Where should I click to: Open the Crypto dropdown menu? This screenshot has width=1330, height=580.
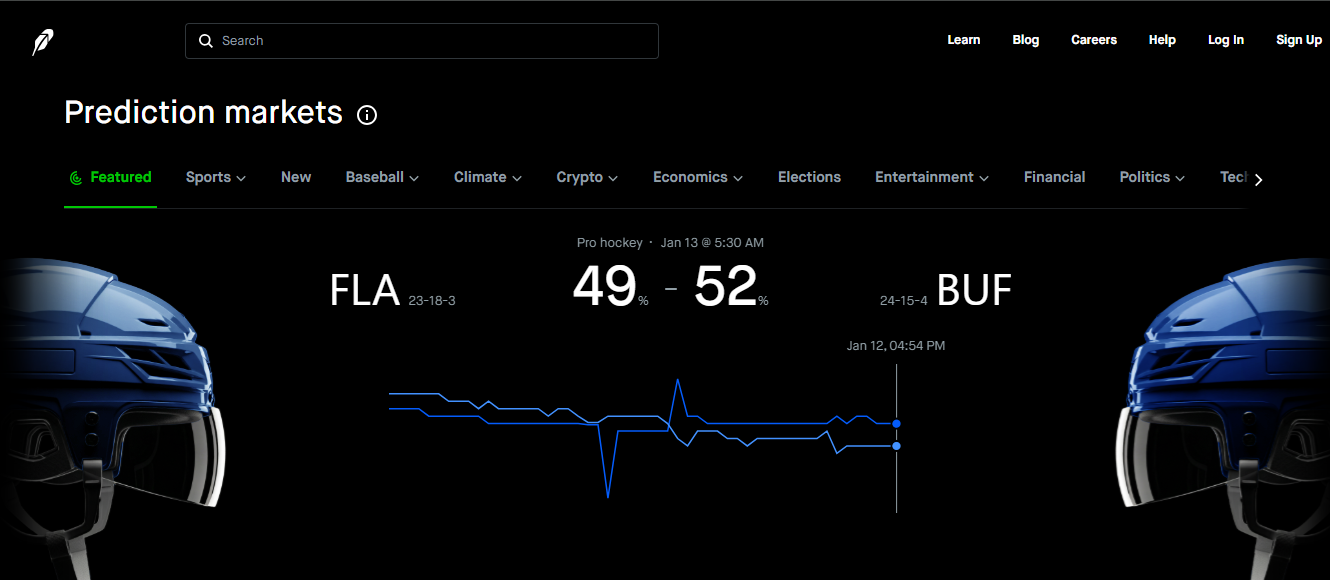point(616,178)
